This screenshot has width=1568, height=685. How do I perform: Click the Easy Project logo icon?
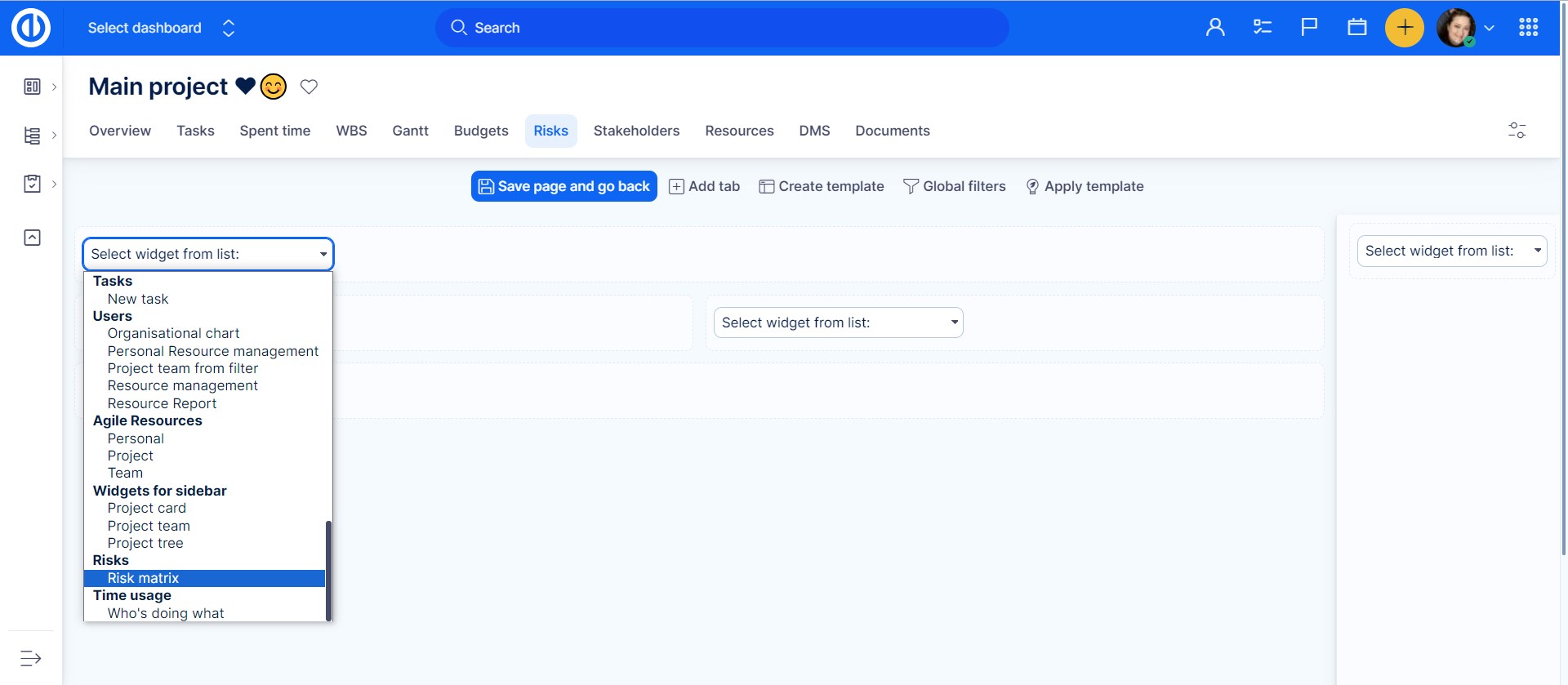31,28
